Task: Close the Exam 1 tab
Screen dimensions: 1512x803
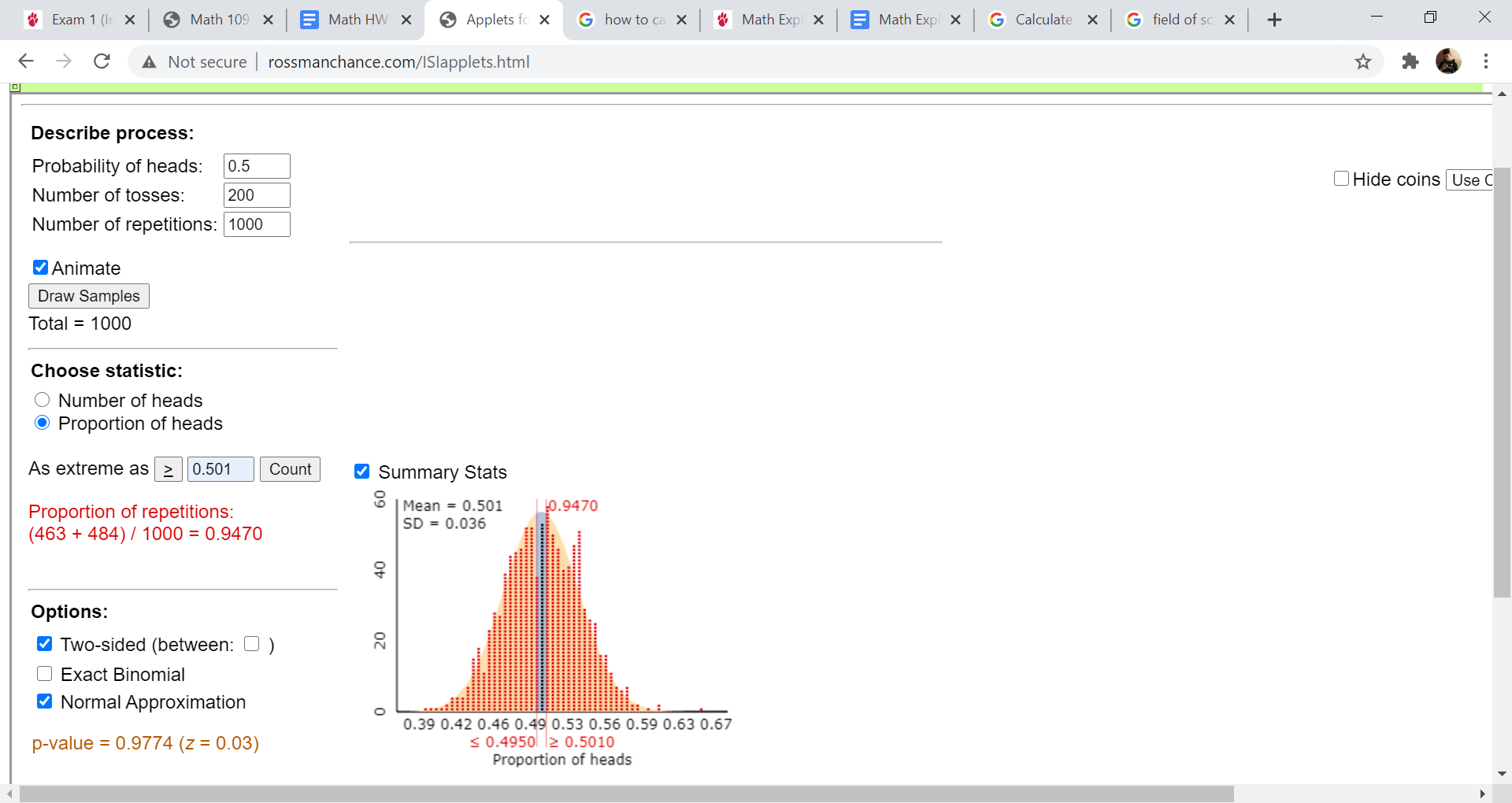Action: (131, 20)
